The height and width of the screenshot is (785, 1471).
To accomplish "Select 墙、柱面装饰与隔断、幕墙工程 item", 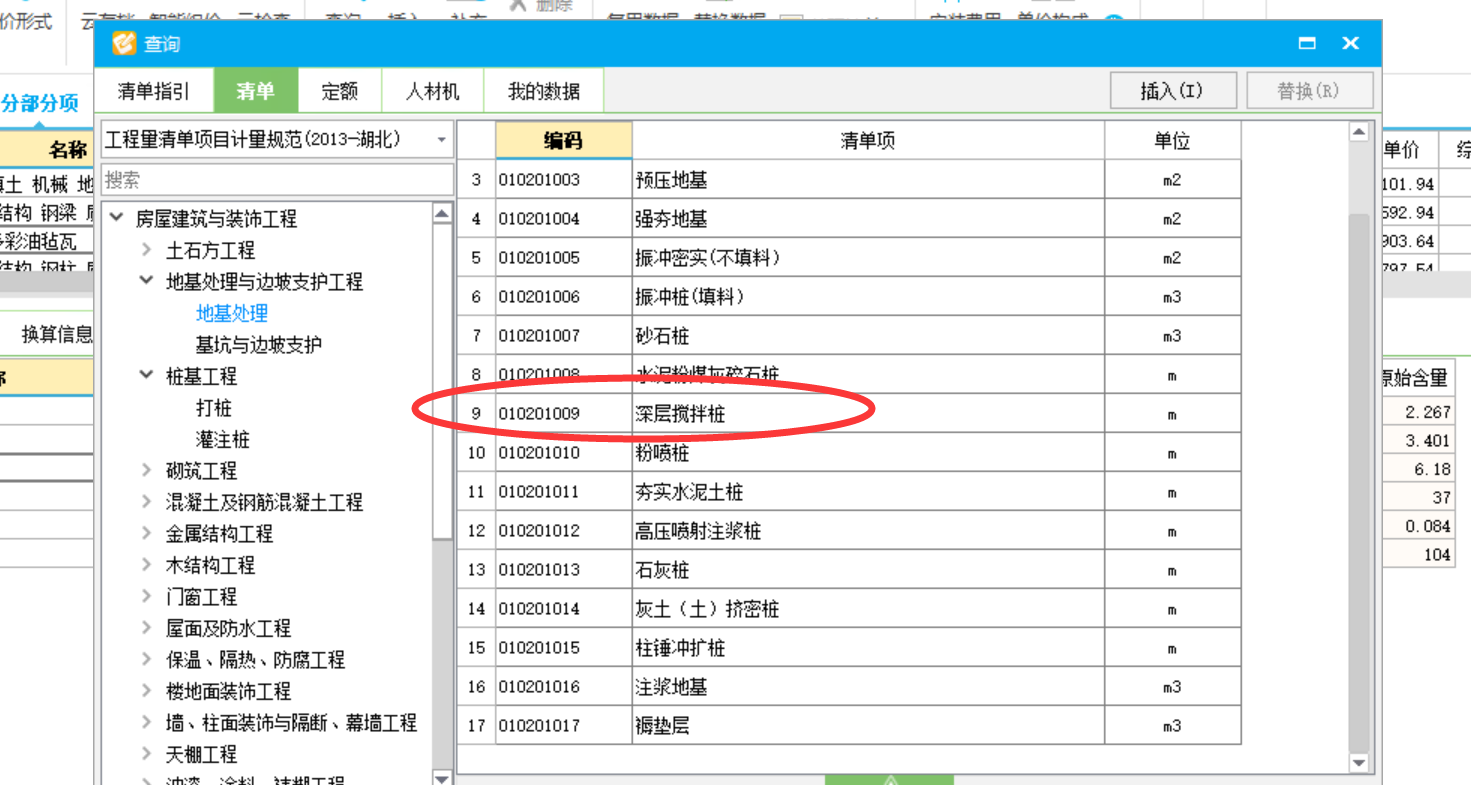I will (291, 722).
